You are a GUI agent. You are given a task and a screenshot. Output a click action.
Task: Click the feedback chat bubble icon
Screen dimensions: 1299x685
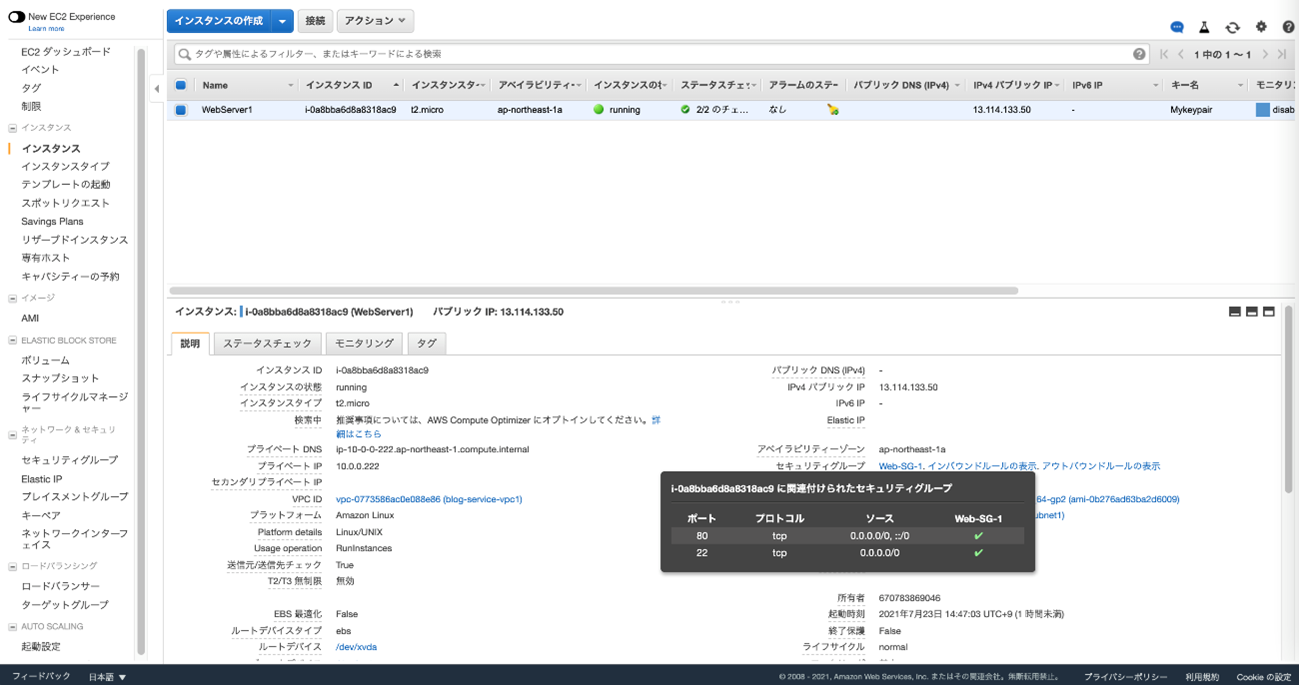[1176, 27]
